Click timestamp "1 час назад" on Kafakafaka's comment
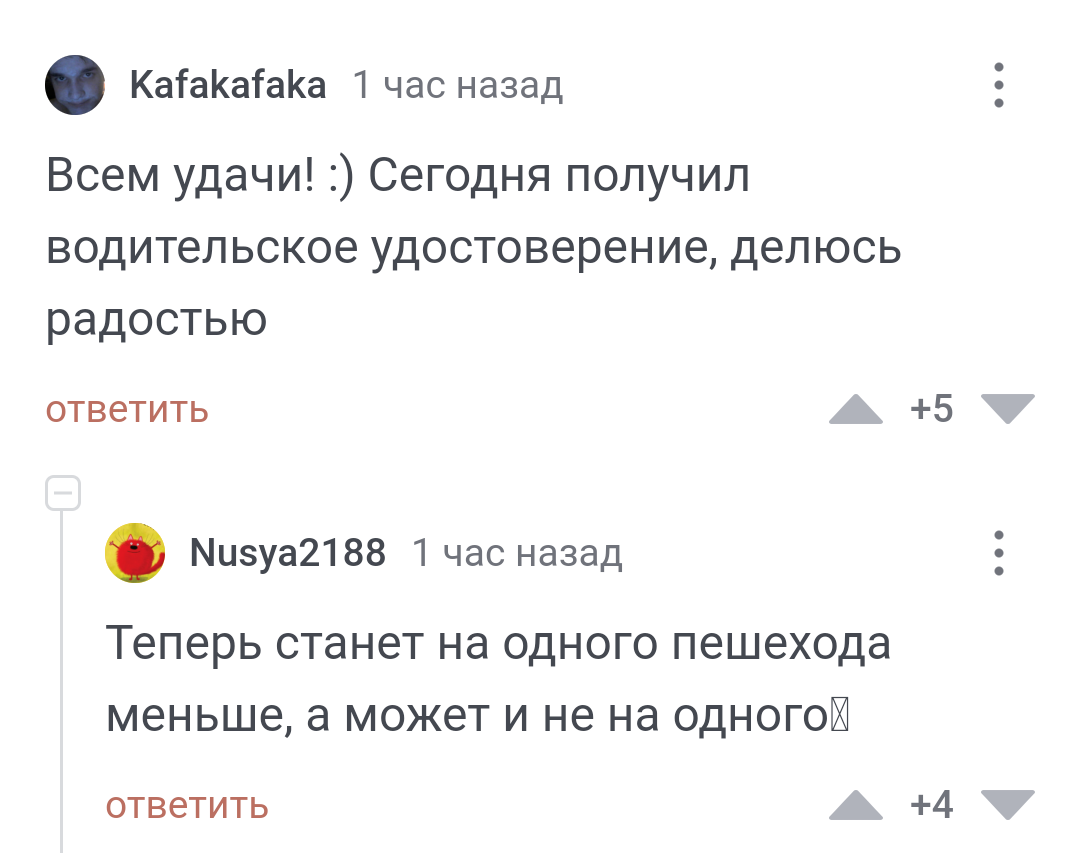Viewport: 1080px width, 853px height. [x=458, y=86]
